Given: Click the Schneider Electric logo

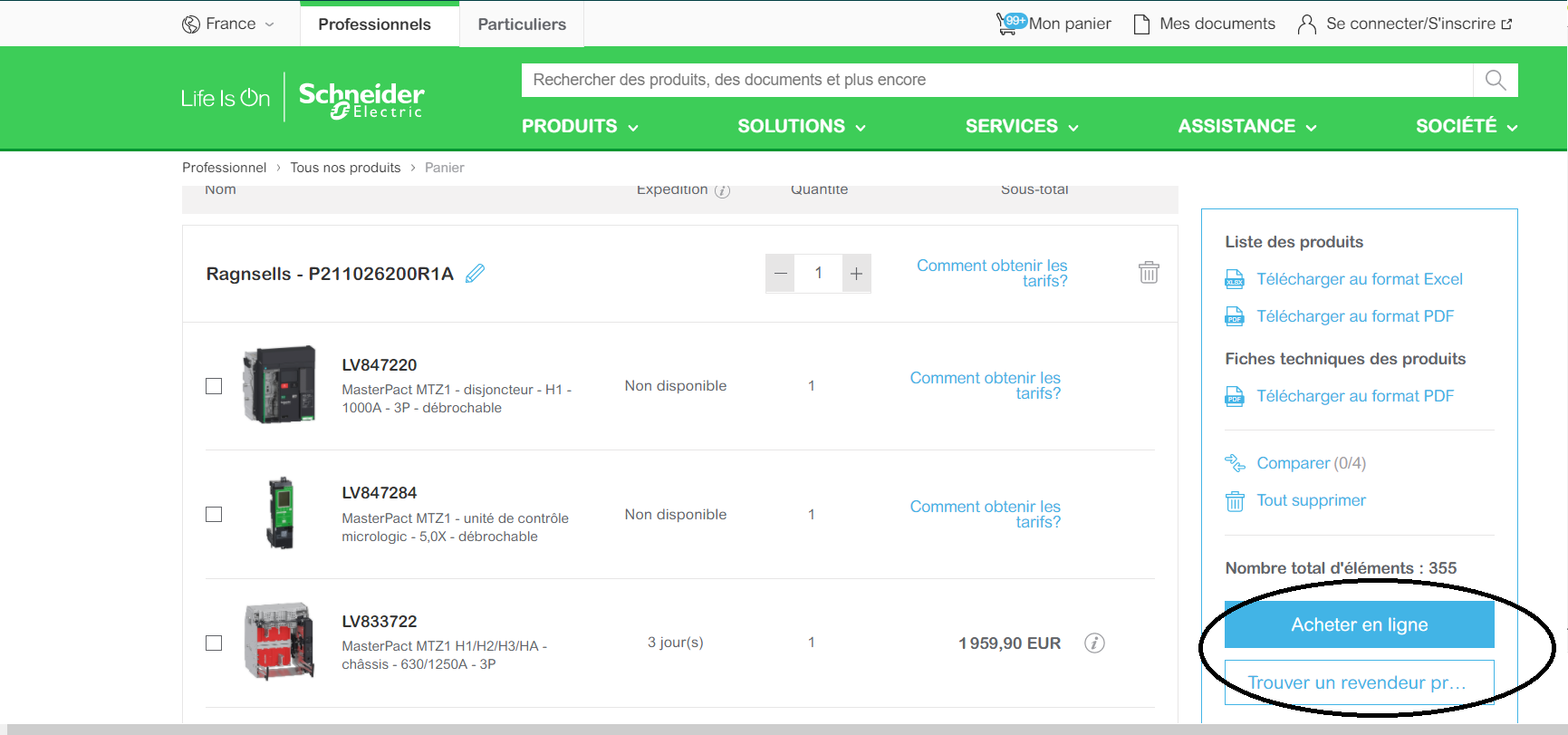Looking at the screenshot, I should coord(361,99).
